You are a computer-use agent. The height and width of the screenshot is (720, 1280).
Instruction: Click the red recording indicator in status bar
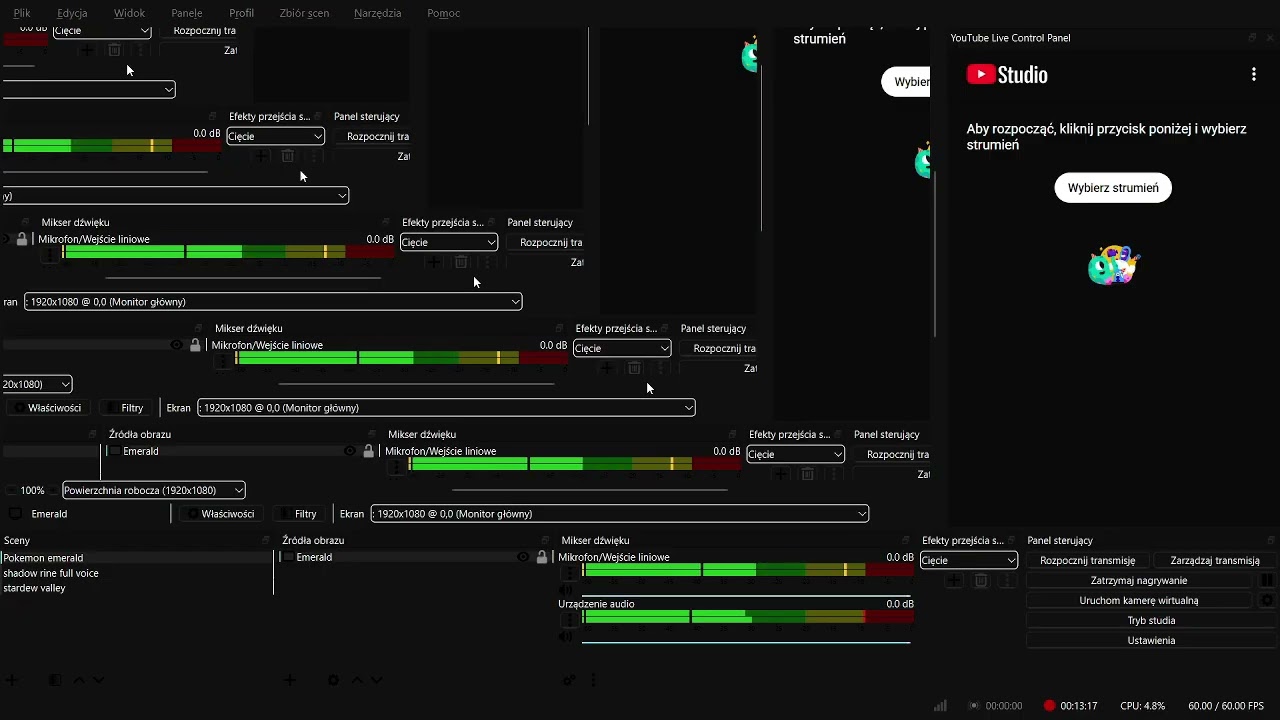pyautogui.click(x=1049, y=705)
